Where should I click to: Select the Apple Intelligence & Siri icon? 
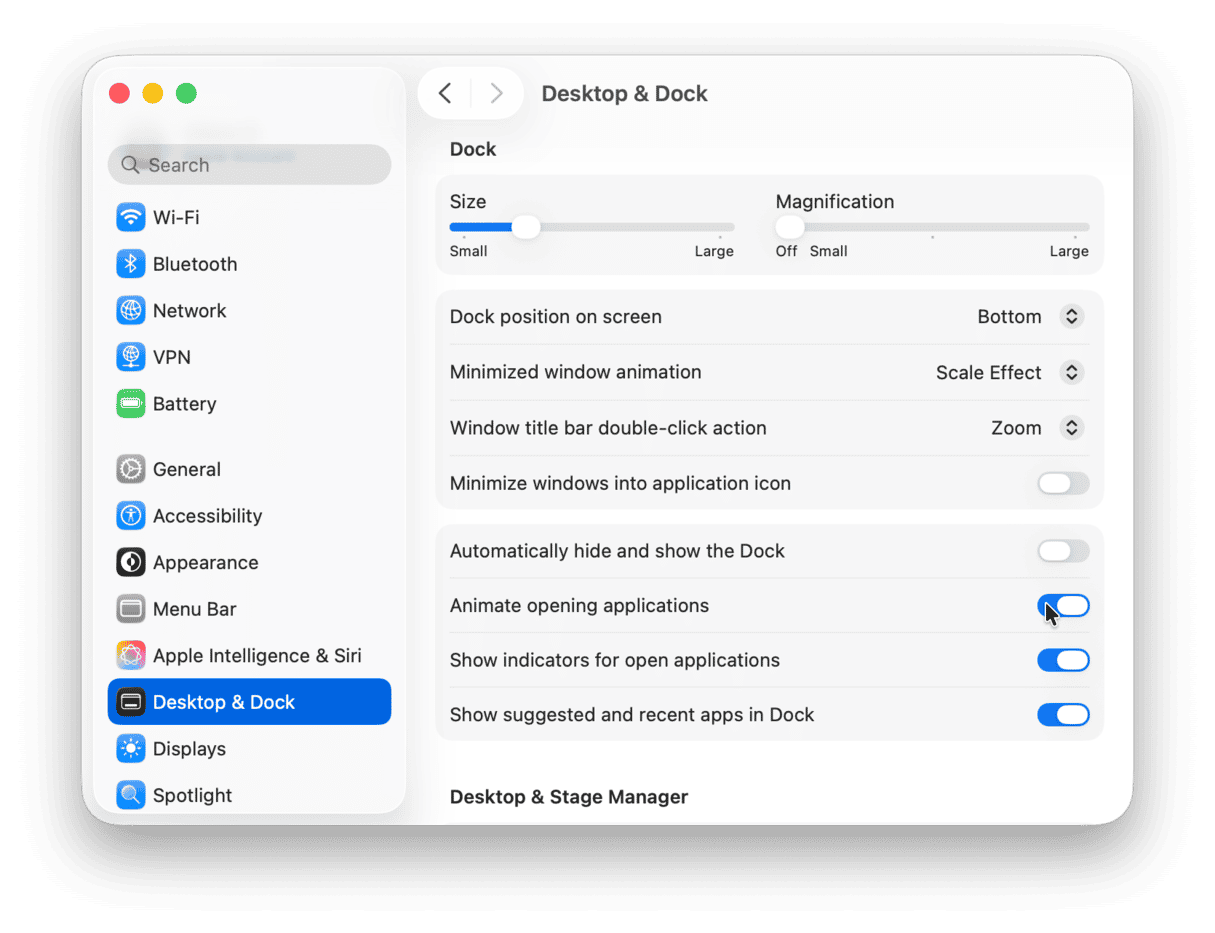[130, 656]
